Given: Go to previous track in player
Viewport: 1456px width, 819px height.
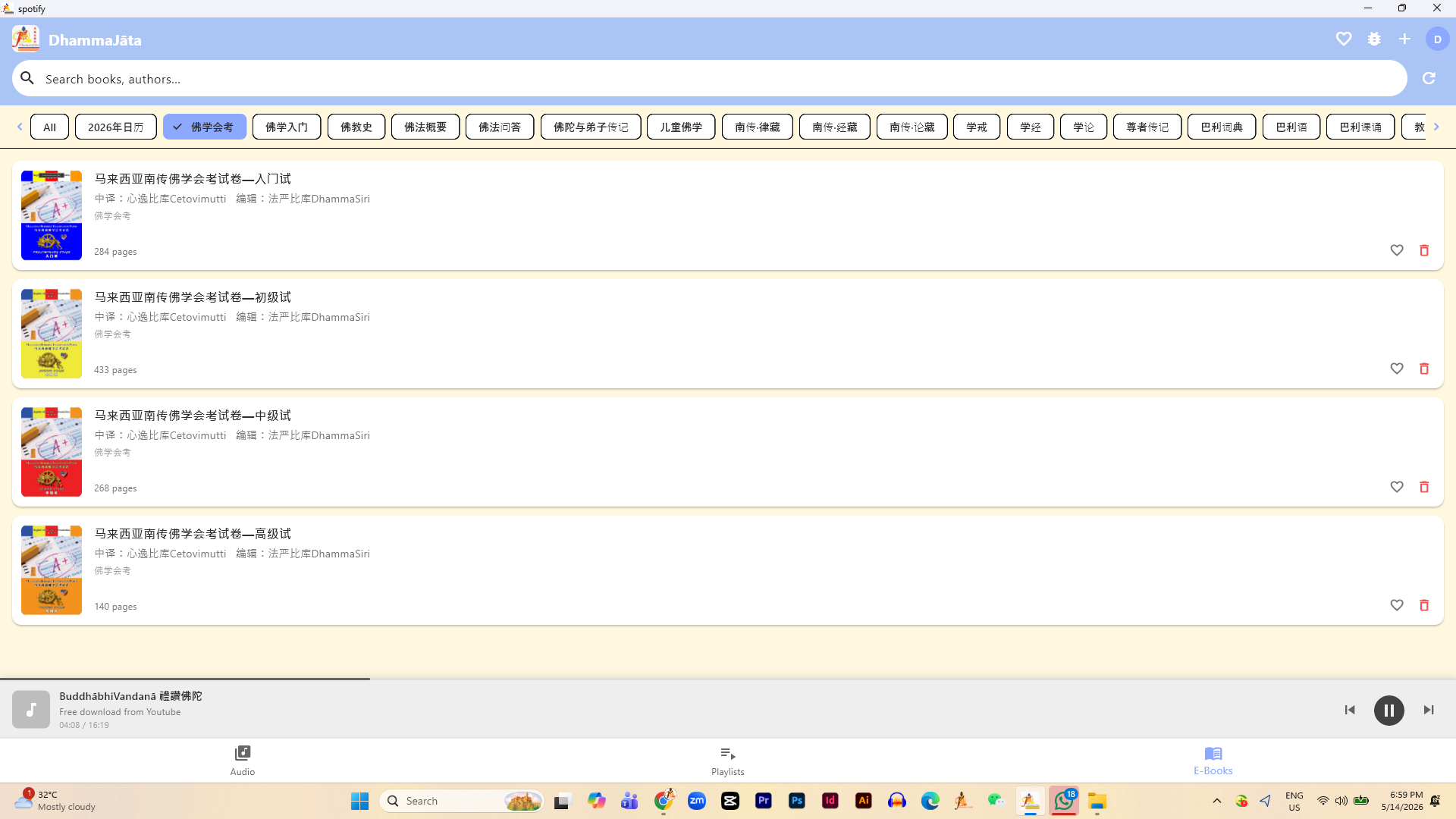Looking at the screenshot, I should coord(1350,710).
